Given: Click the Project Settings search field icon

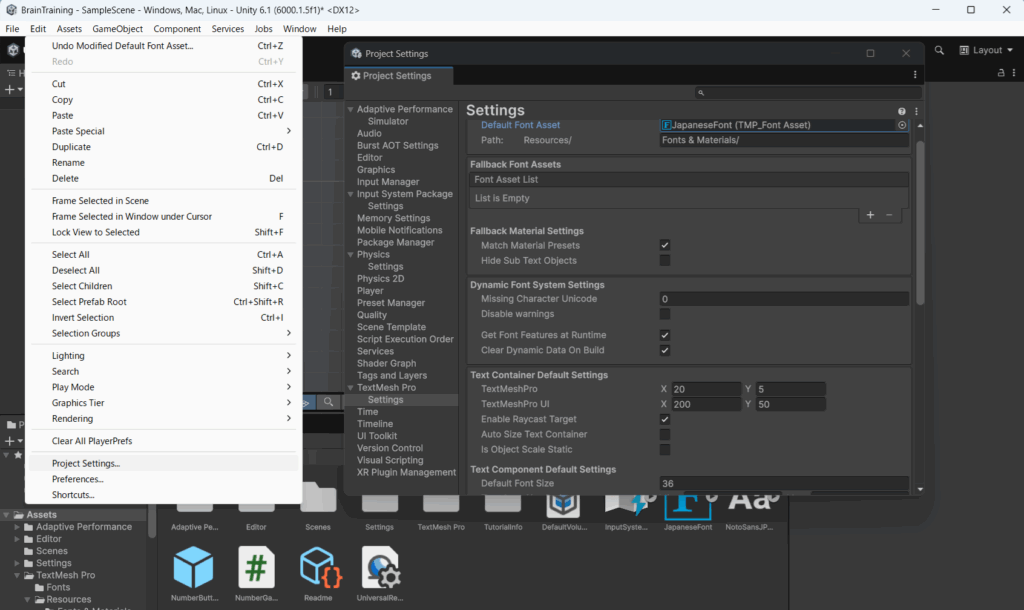Looking at the screenshot, I should coord(701,93).
